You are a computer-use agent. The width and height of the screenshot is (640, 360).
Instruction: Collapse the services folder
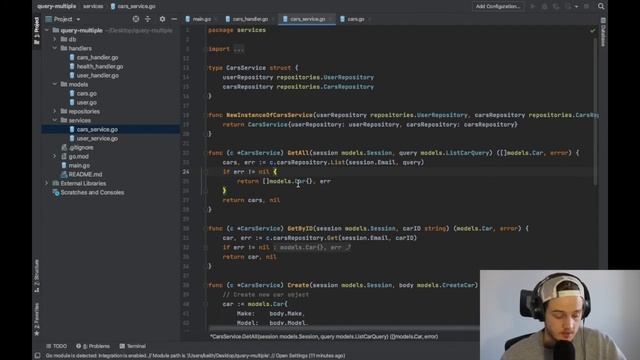(x=55, y=120)
